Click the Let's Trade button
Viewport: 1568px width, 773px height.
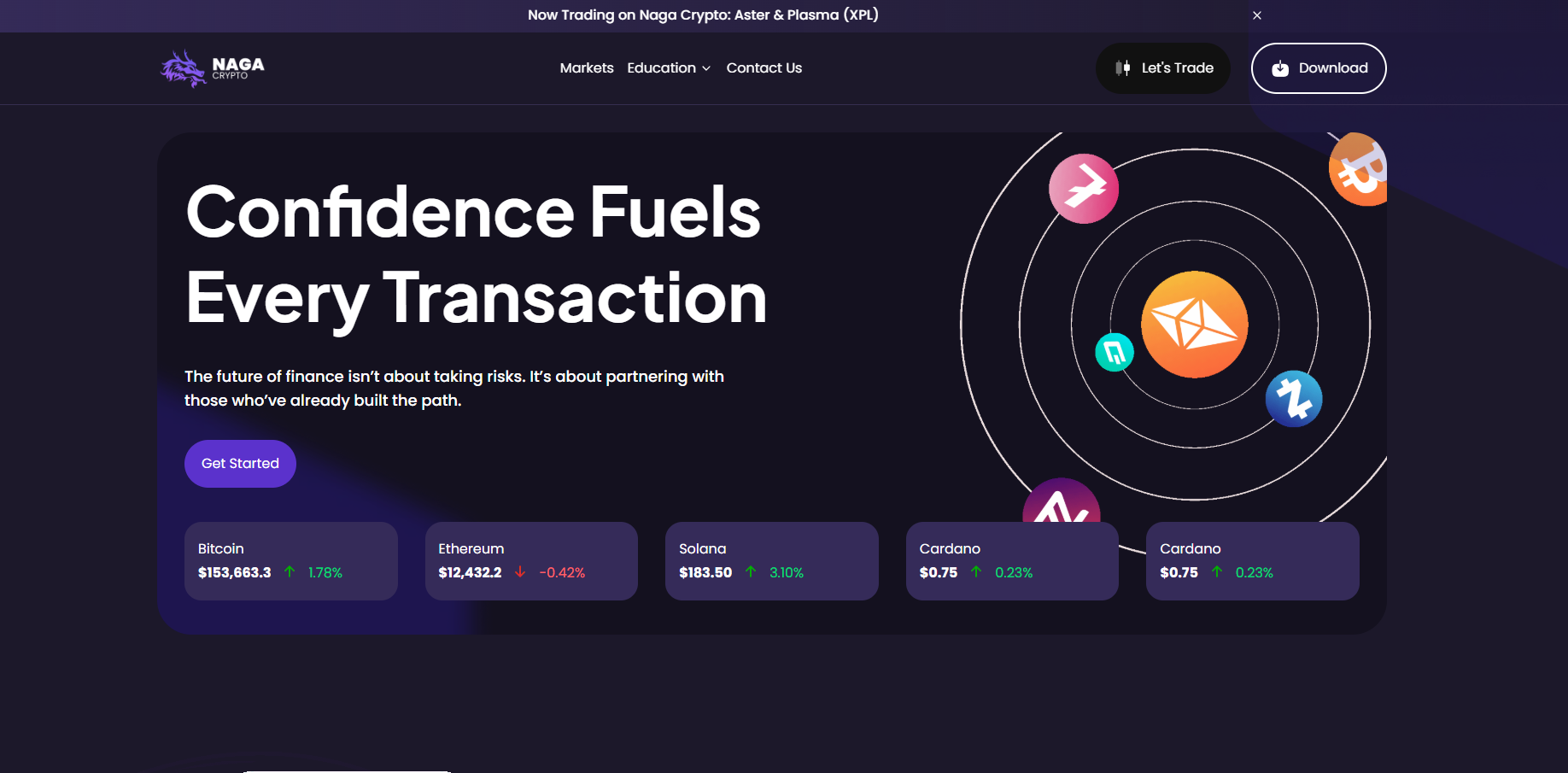(x=1163, y=68)
